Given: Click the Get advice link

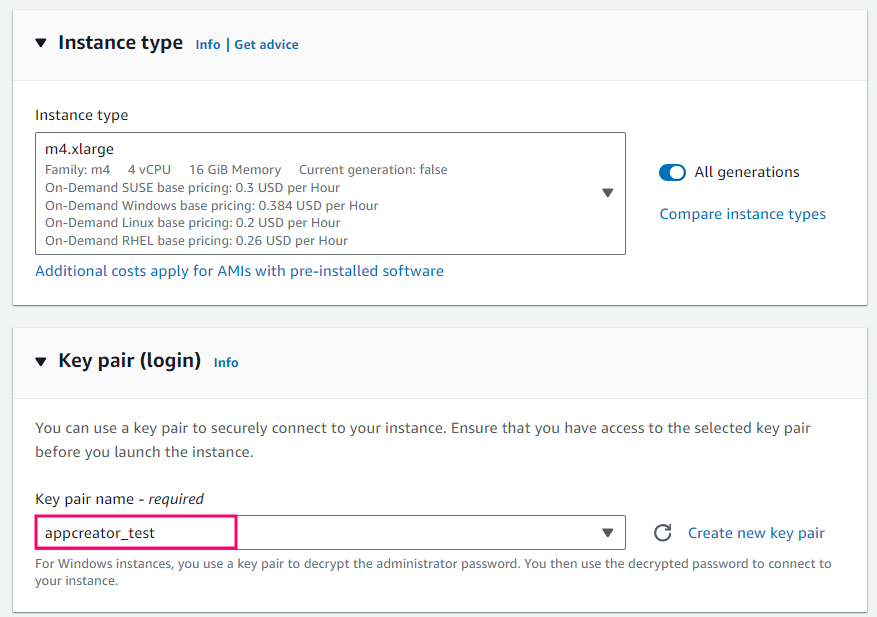Looking at the screenshot, I should coord(266,45).
